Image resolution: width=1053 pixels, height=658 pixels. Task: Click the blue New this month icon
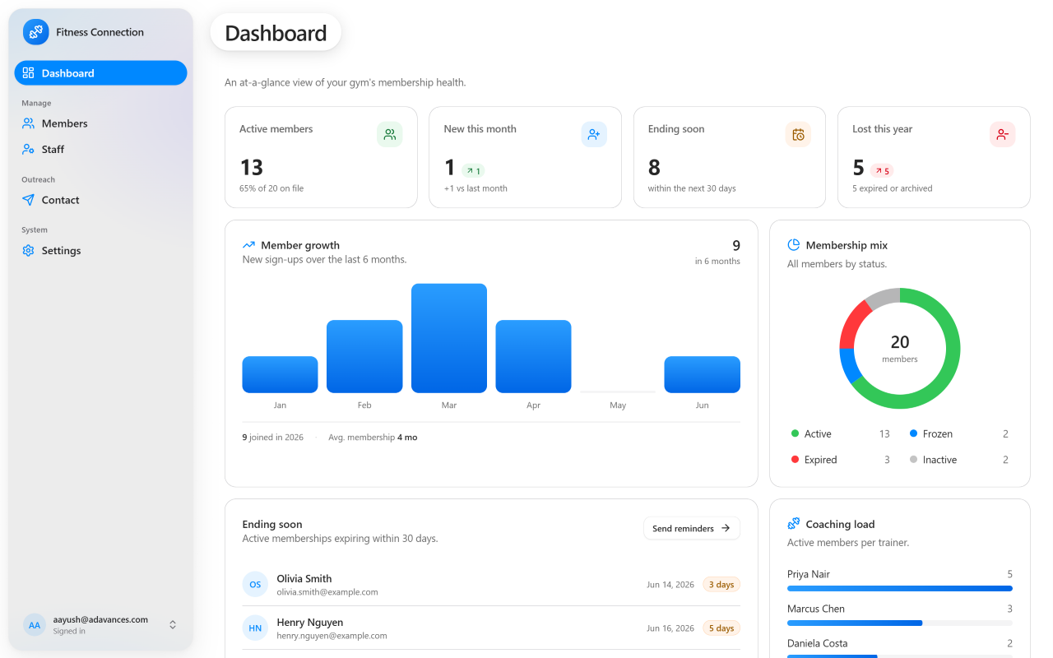(594, 134)
